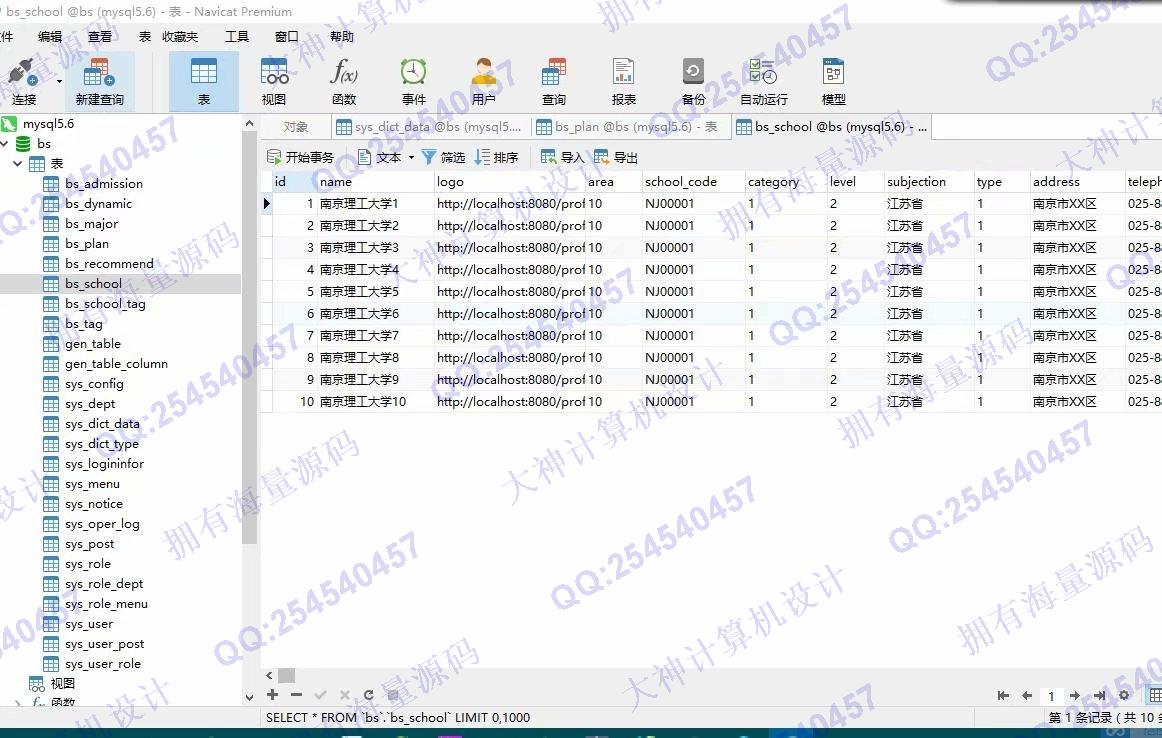The height and width of the screenshot is (738, 1162).
Task: Select the sys_config table
Action: [94, 384]
